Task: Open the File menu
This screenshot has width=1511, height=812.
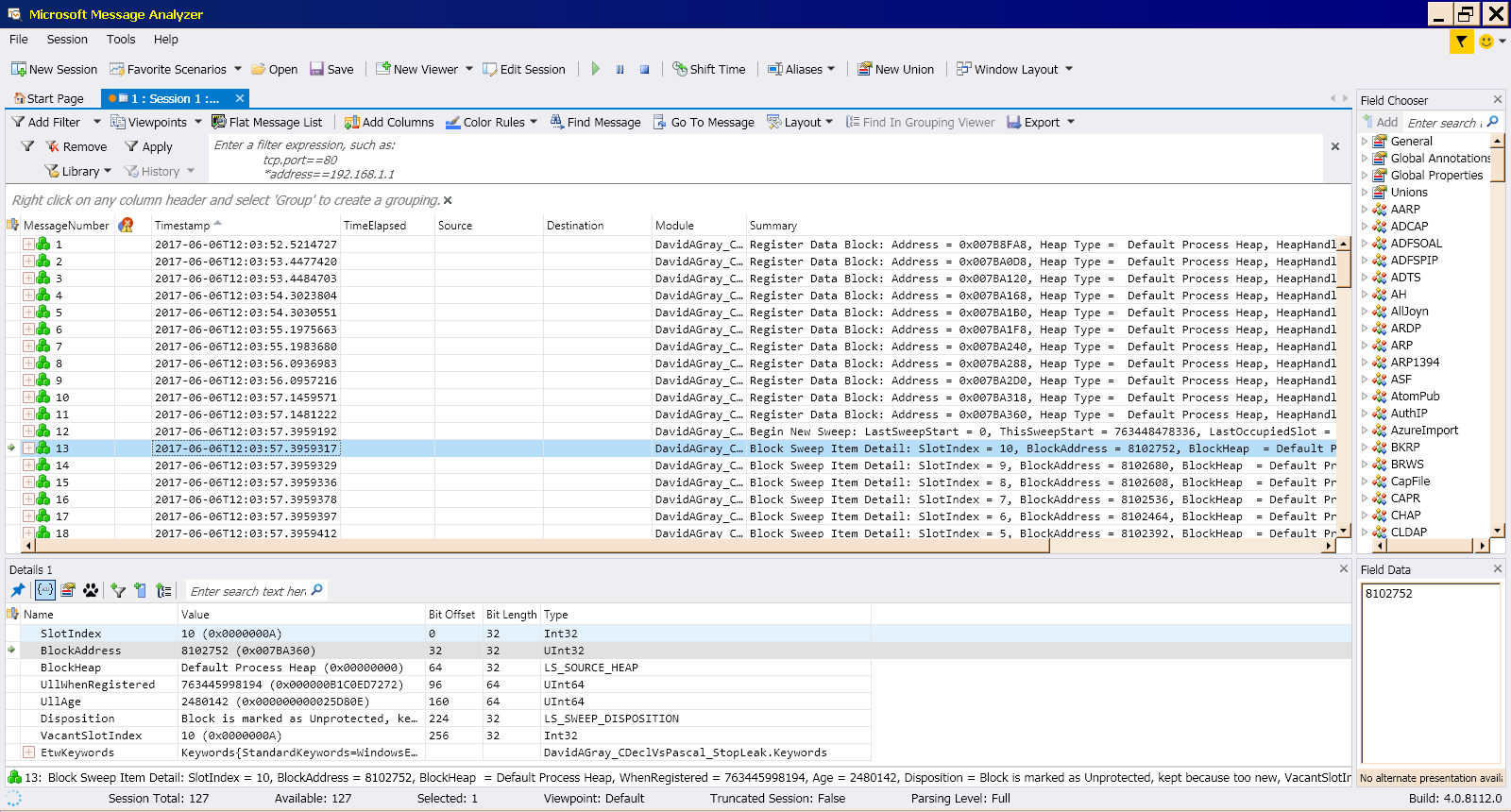Action: tap(19, 40)
